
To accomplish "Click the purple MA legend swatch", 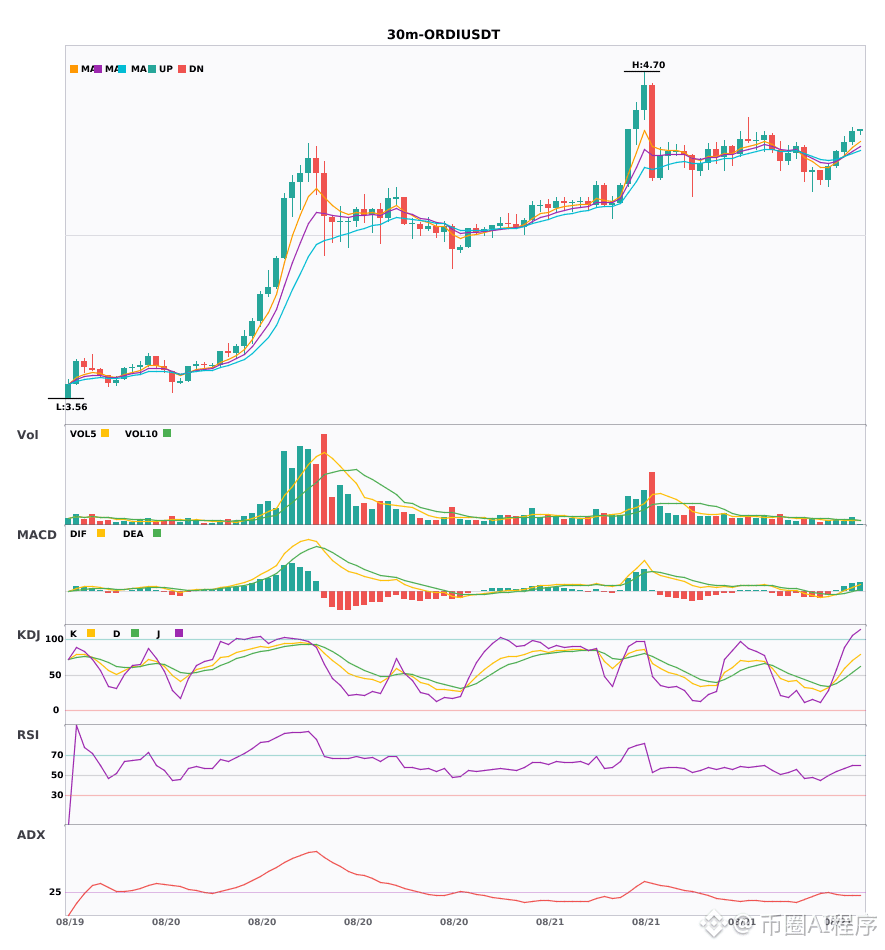I will click(x=98, y=69).
